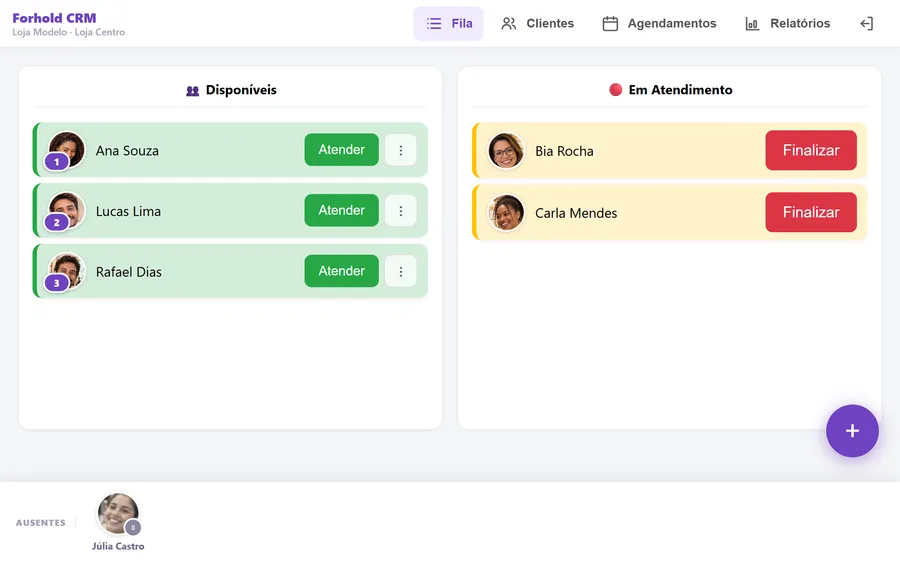Click the Júlia Castro name label

pos(118,546)
